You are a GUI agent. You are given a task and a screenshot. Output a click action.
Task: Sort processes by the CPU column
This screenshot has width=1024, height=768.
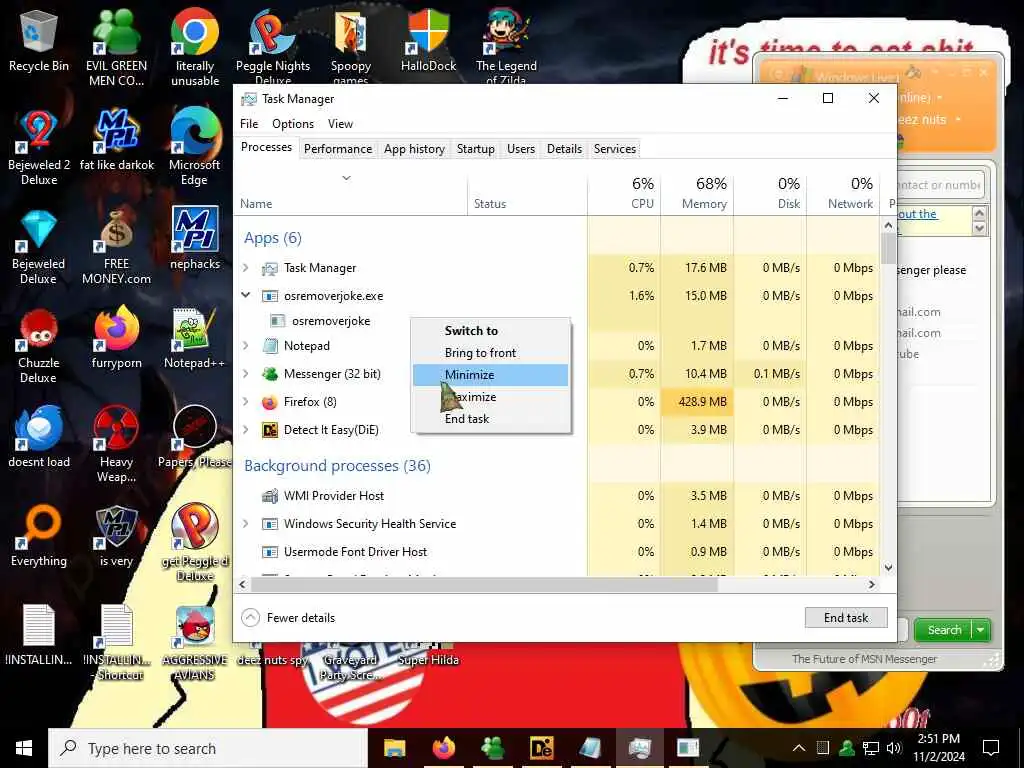click(x=624, y=193)
